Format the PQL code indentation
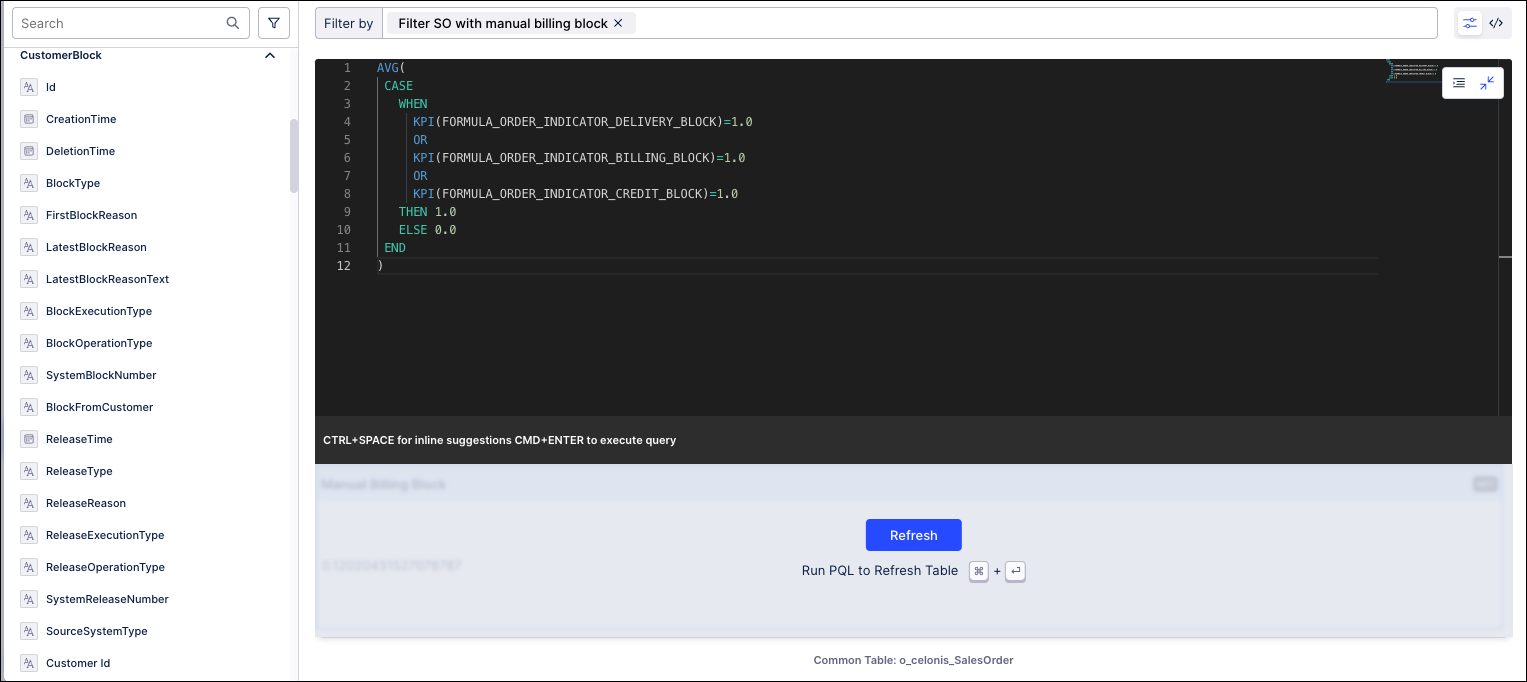The height and width of the screenshot is (682, 1527). 1459,83
